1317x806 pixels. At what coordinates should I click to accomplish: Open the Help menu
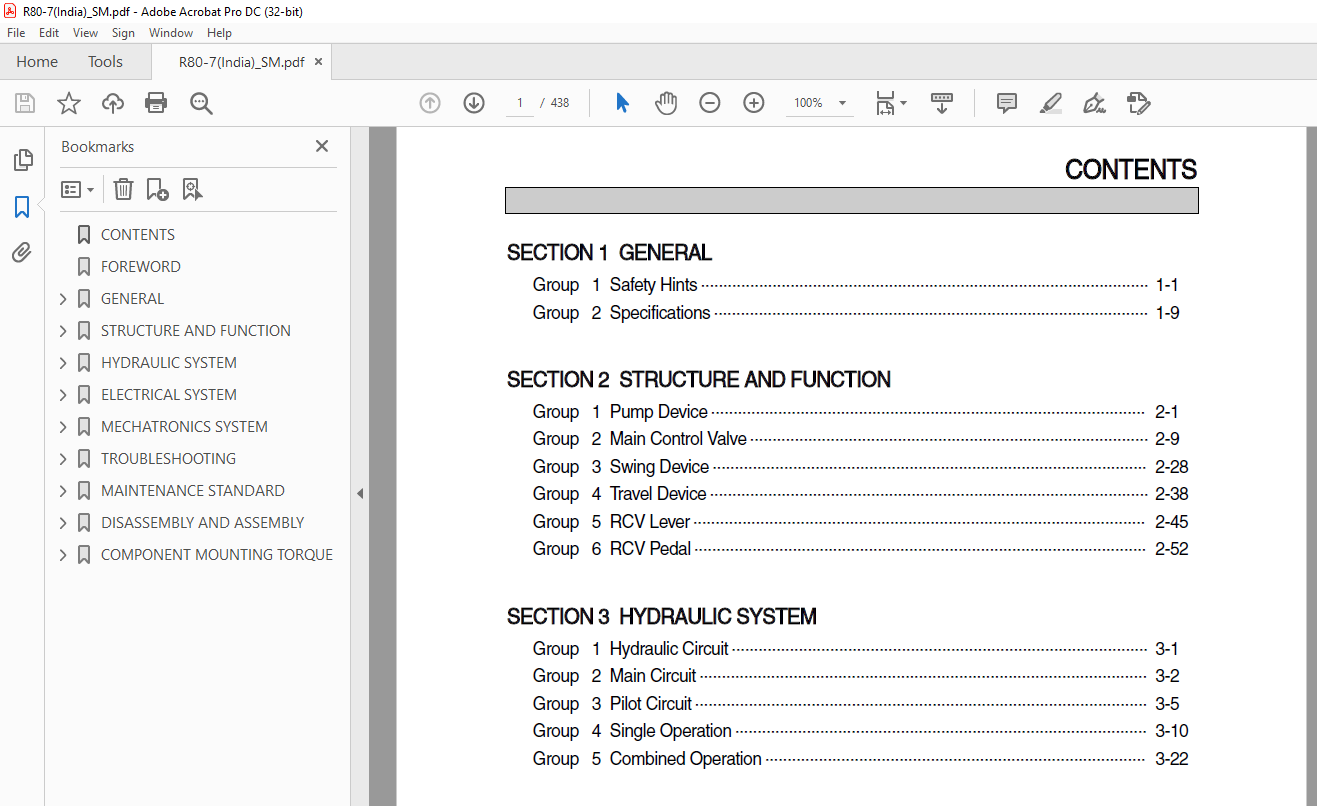tap(219, 33)
